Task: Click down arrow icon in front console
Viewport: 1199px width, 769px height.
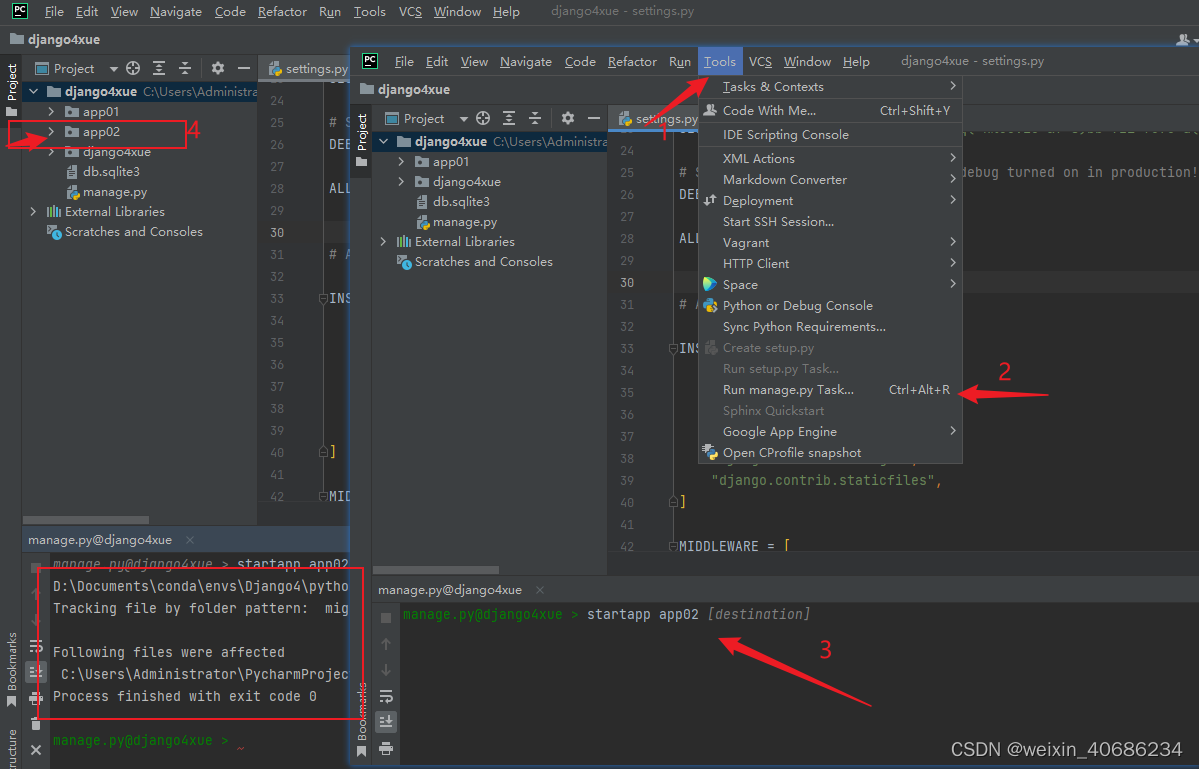Action: [386, 670]
